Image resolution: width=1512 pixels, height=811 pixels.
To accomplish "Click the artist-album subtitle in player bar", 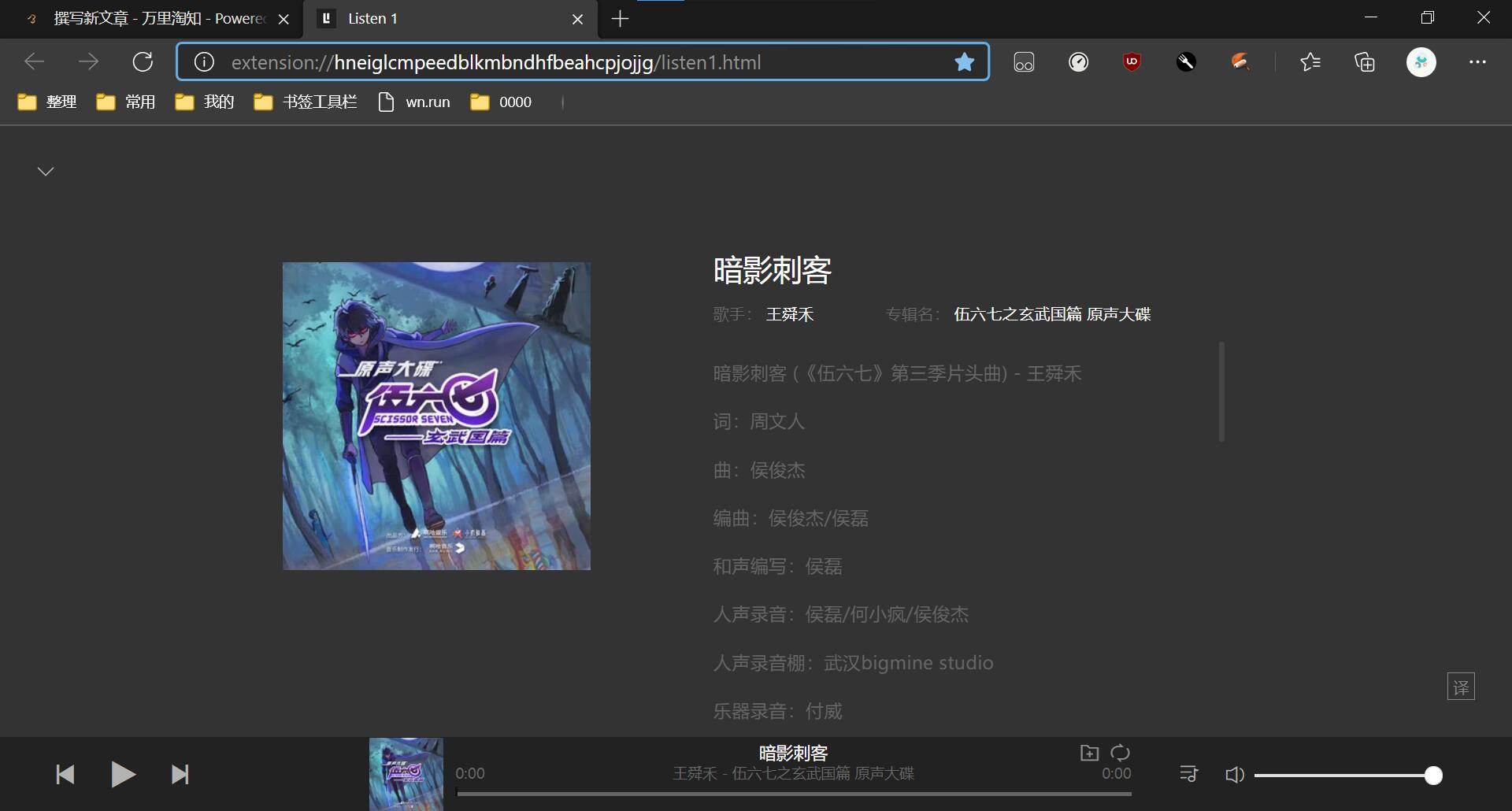I will pyautogui.click(x=794, y=774).
